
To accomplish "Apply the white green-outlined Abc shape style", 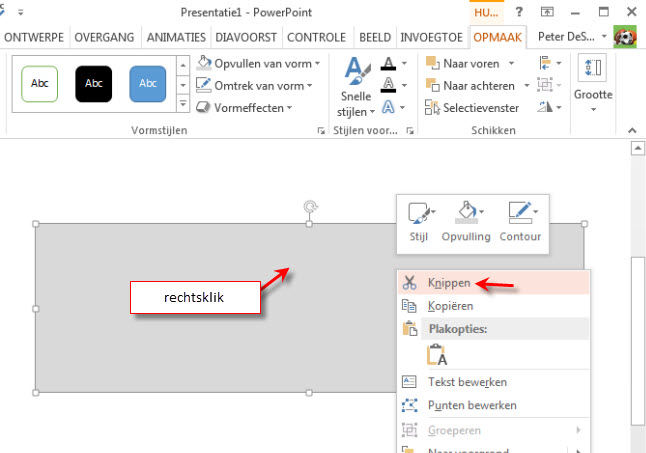I will pos(40,84).
